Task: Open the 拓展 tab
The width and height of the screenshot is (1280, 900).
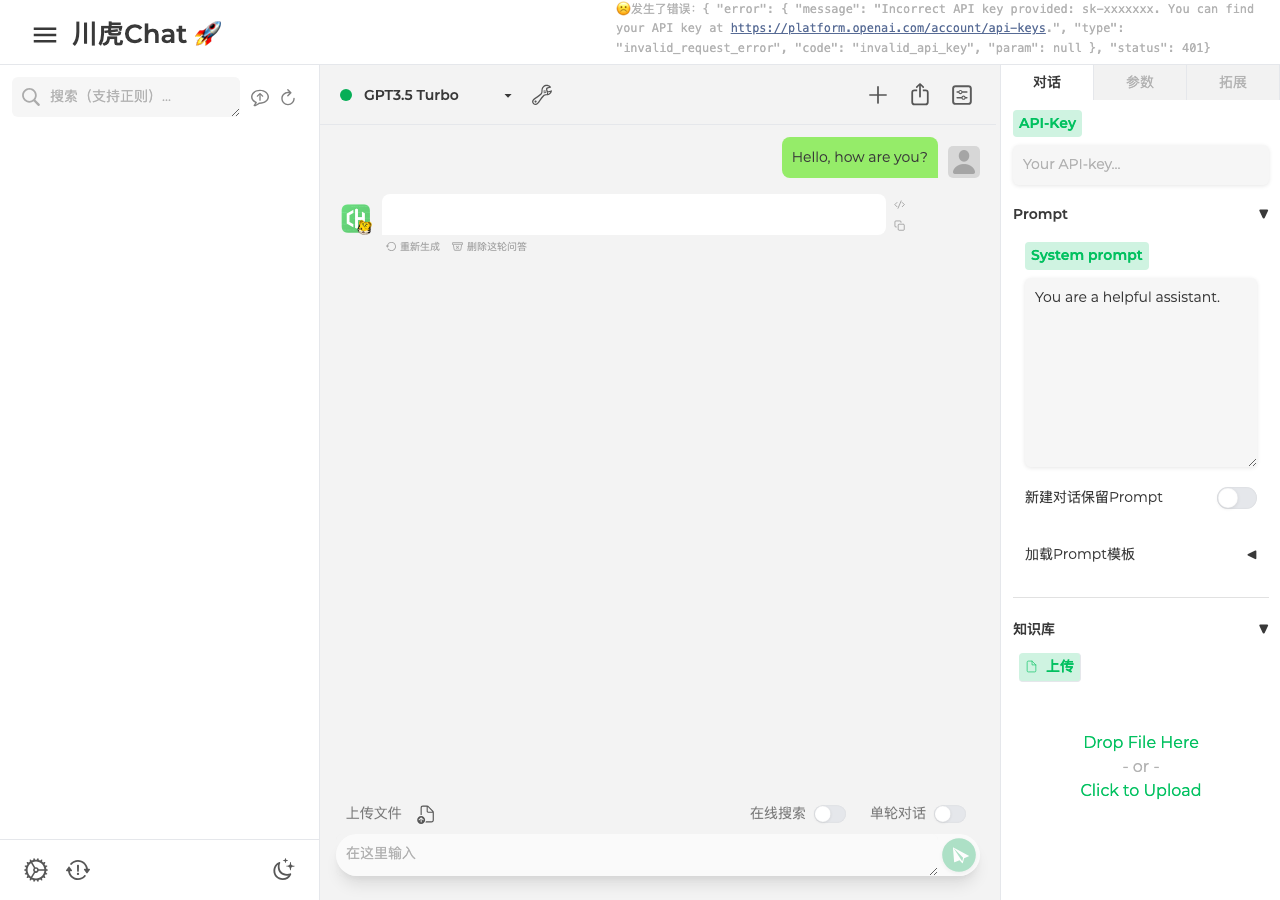Action: (x=1233, y=82)
